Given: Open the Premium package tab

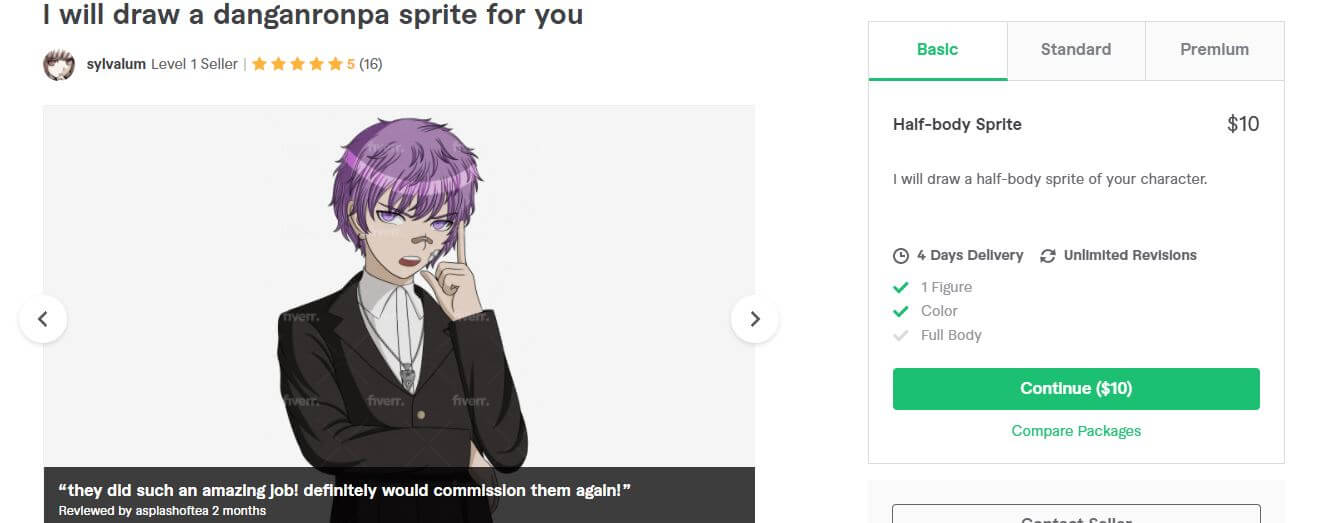Looking at the screenshot, I should point(1214,50).
